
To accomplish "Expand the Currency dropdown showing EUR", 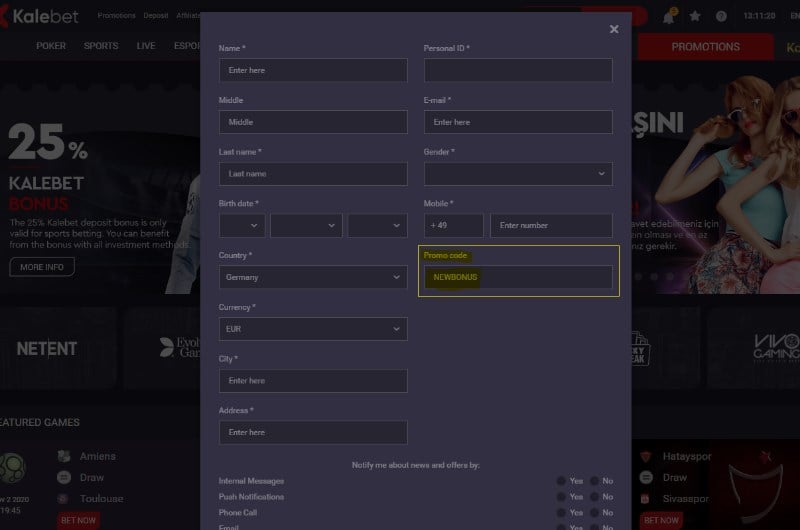I will point(313,329).
